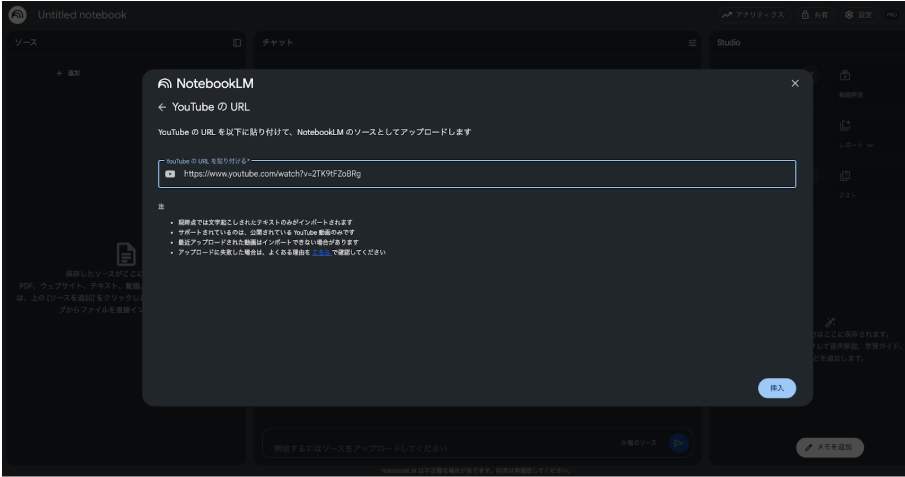Collapse the ソース panel with its icon
Viewport: 905px width, 477px height.
[x=237, y=42]
